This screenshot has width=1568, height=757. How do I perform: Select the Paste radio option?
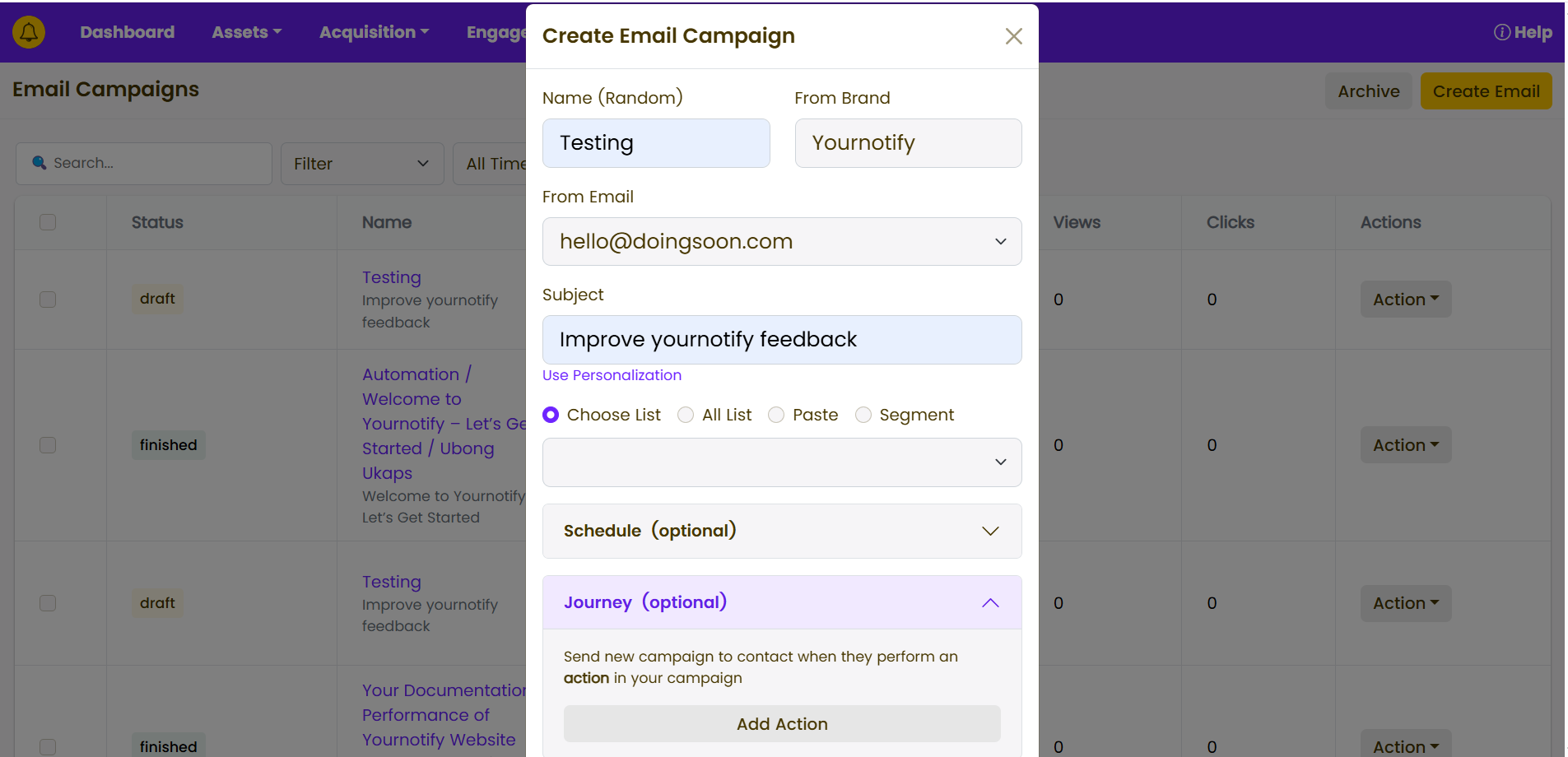[x=776, y=416]
